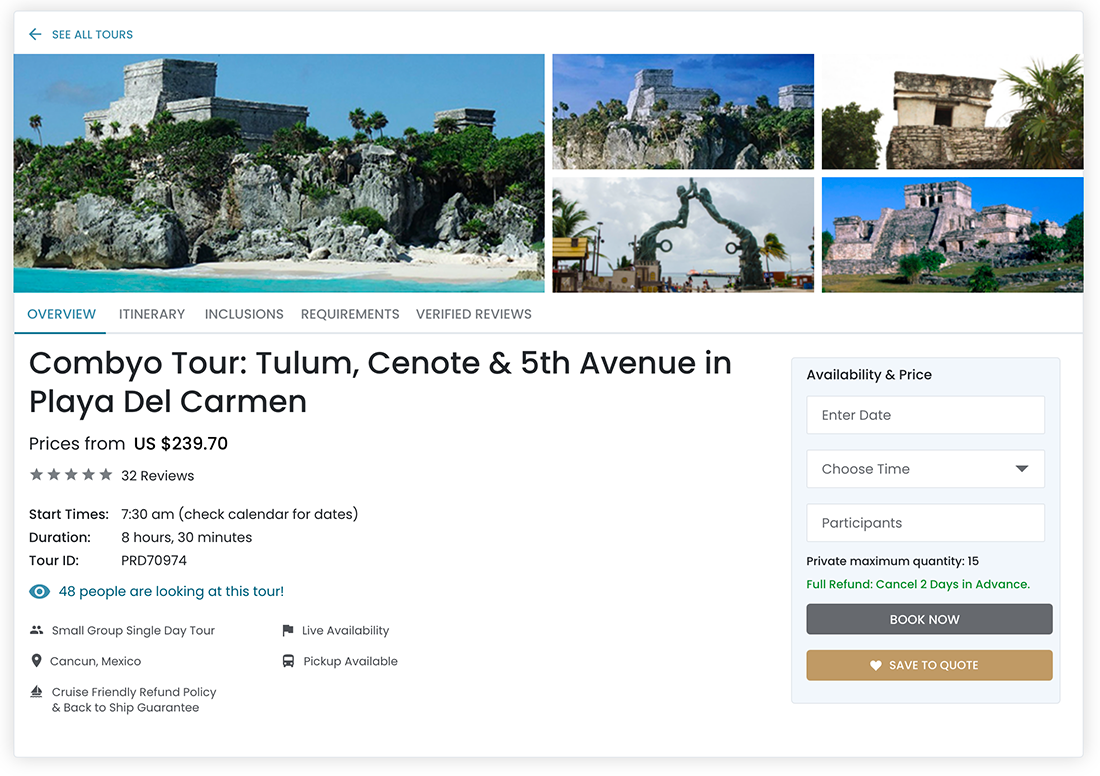Switch to the Itinerary tab
The image size is (1100, 776).
click(152, 314)
